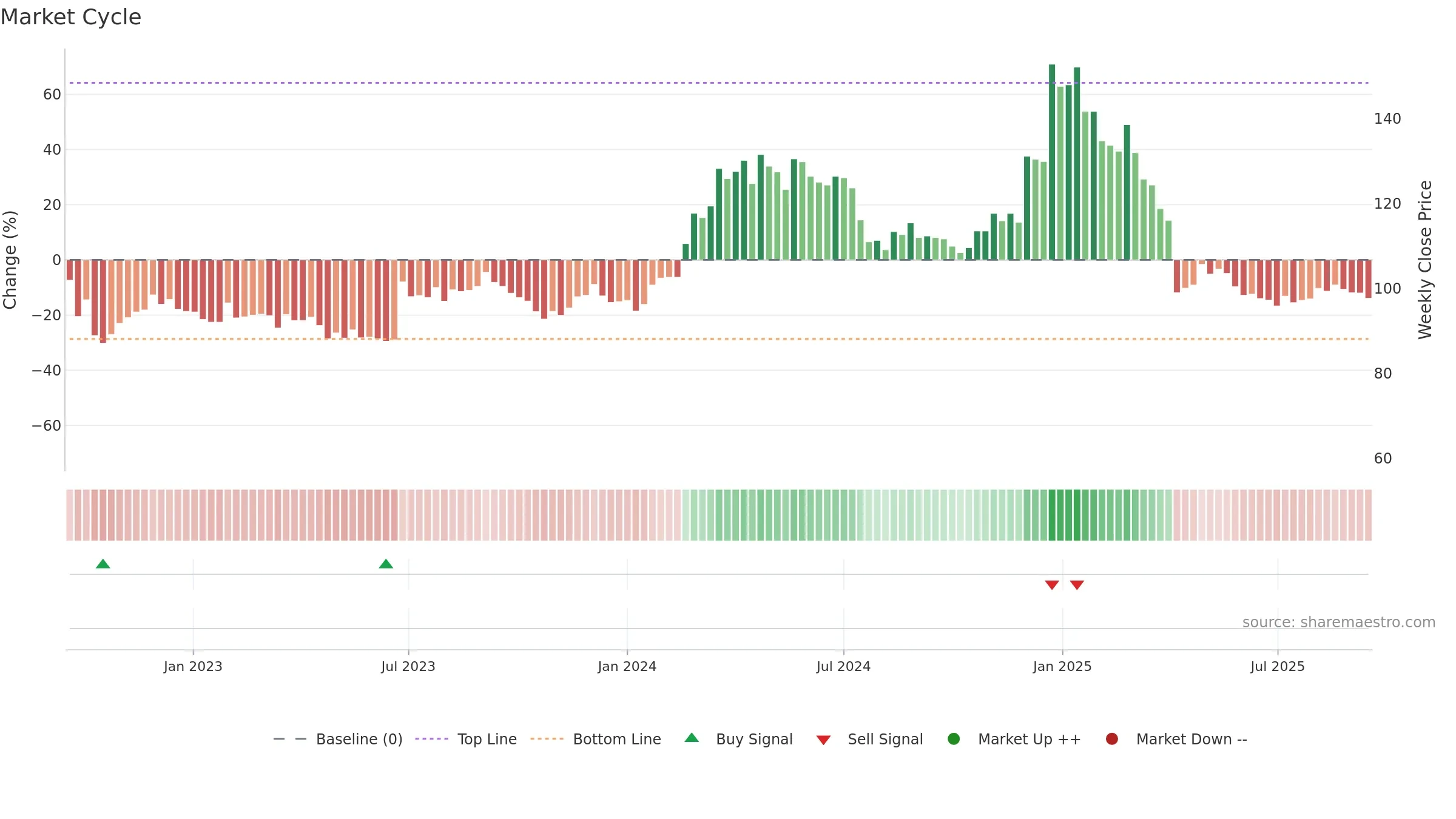
Task: Click the 80 tick on price axis
Action: pos(1383,374)
